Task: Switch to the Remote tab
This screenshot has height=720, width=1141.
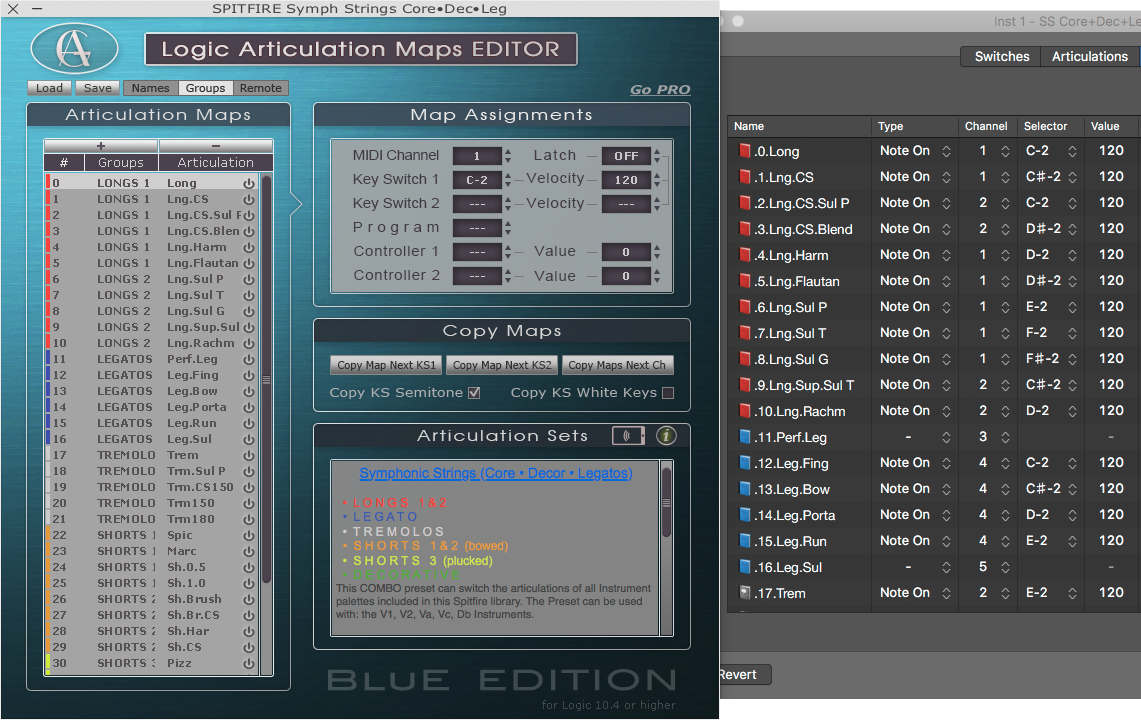Action: click(261, 88)
